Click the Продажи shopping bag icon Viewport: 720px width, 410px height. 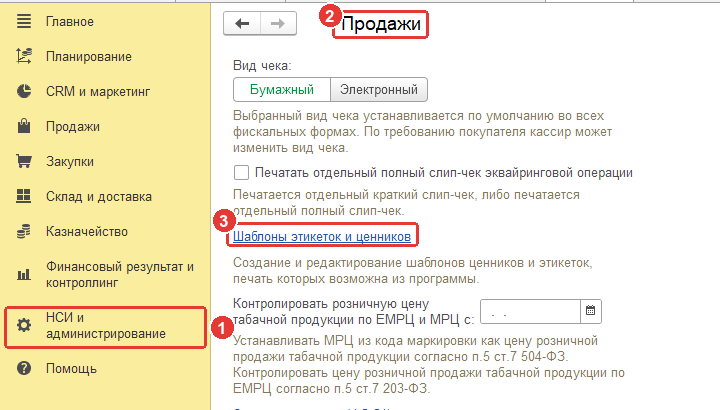point(24,126)
